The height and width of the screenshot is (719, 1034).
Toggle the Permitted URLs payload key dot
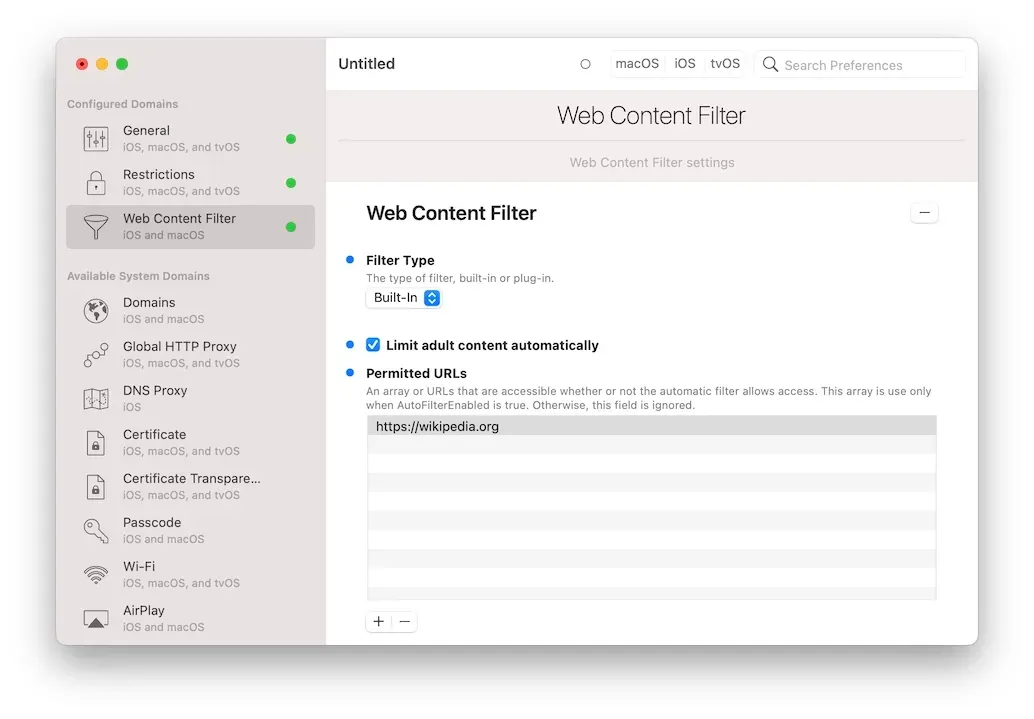click(351, 373)
